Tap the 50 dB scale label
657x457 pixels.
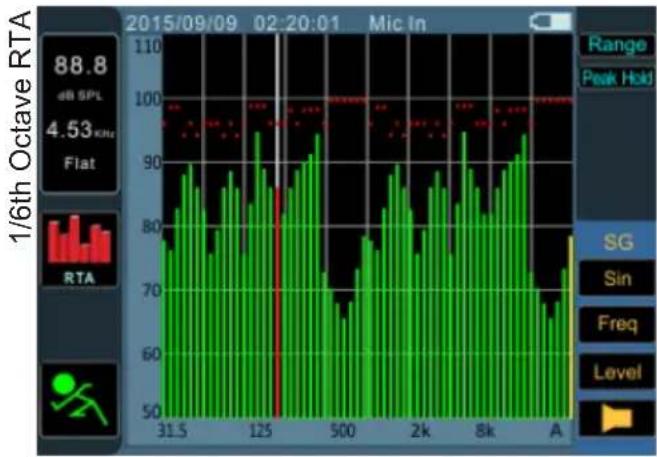pyautogui.click(x=152, y=412)
